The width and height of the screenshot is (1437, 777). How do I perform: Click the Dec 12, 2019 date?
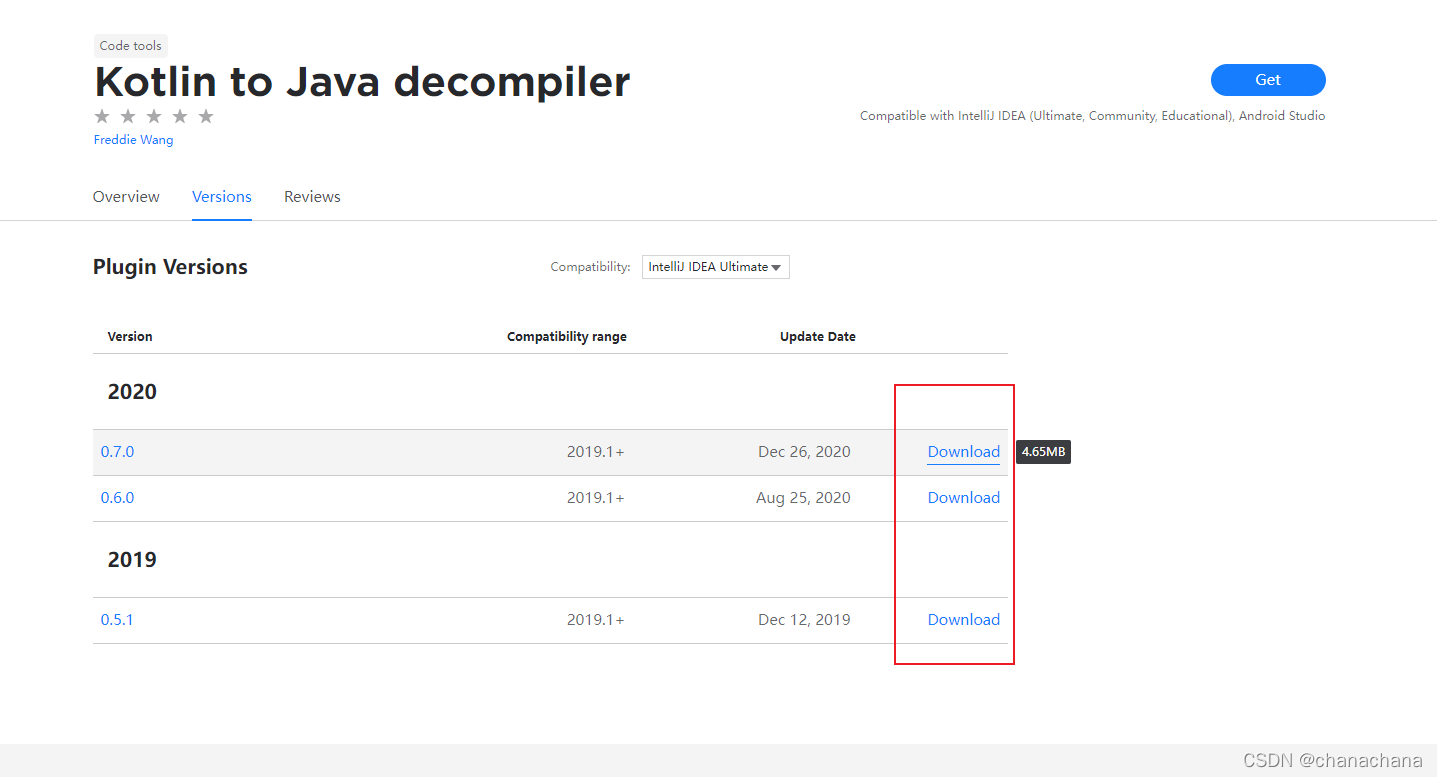[x=804, y=620]
